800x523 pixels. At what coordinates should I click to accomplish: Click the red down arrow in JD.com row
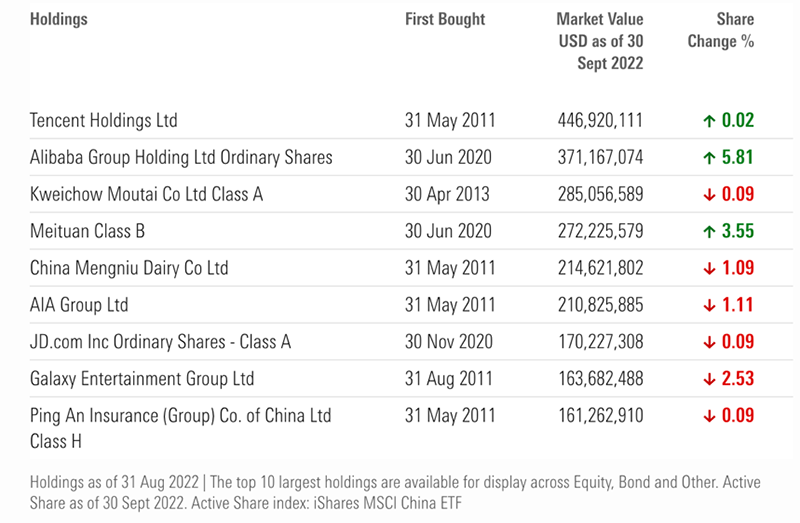tap(709, 342)
